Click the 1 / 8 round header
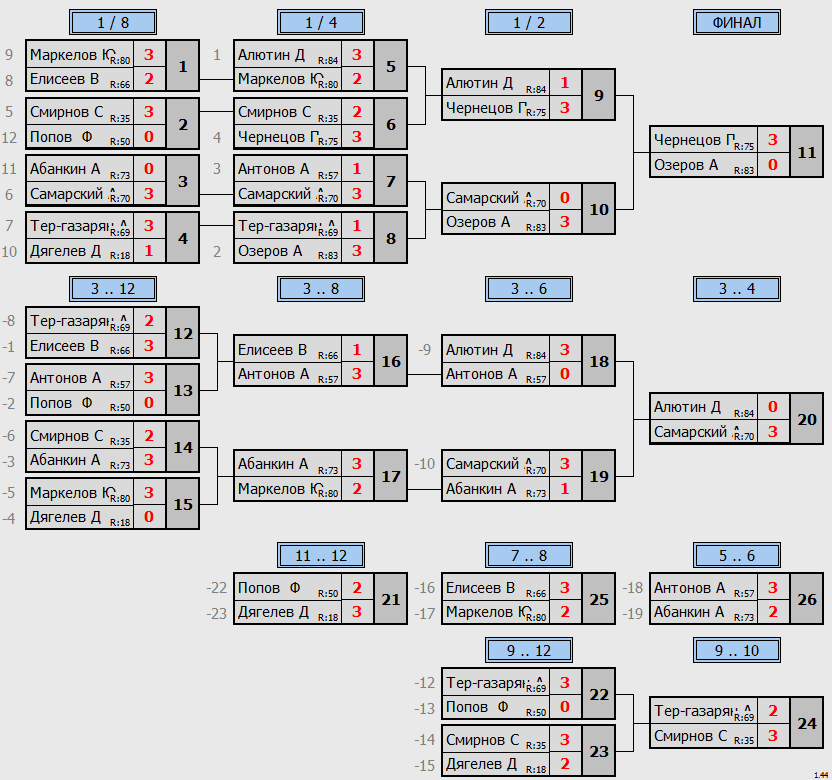832x780 pixels. 112,22
